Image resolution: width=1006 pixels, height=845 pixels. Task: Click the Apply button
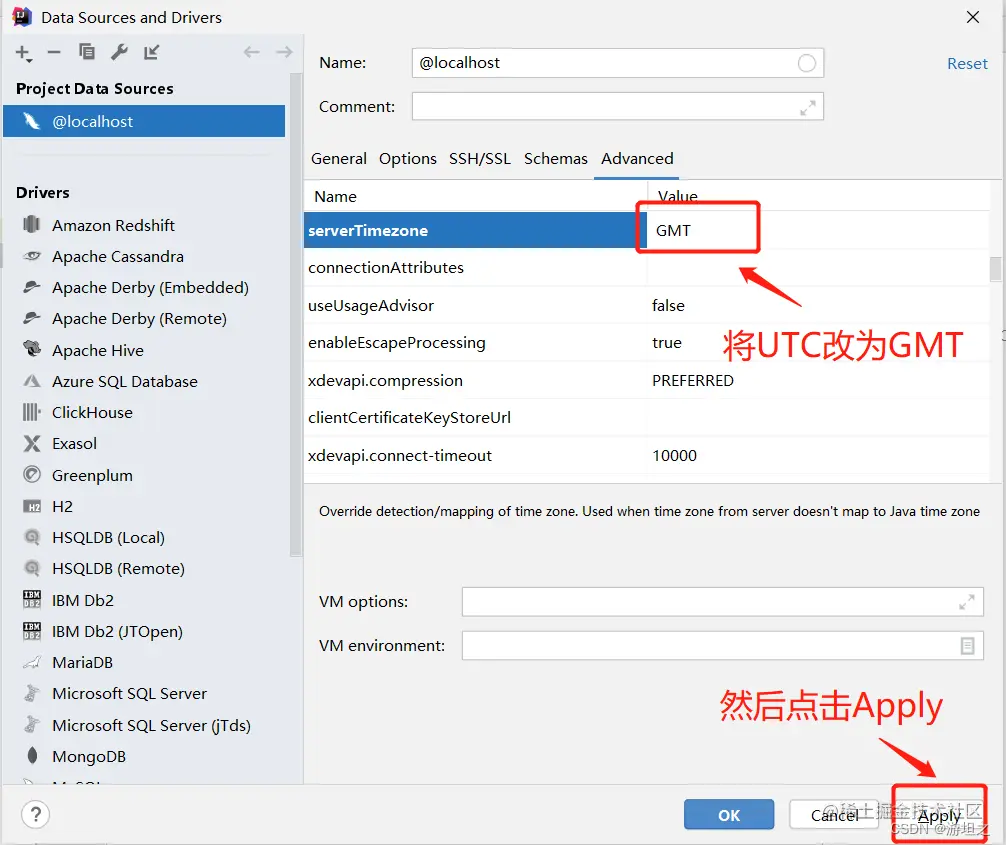939,815
